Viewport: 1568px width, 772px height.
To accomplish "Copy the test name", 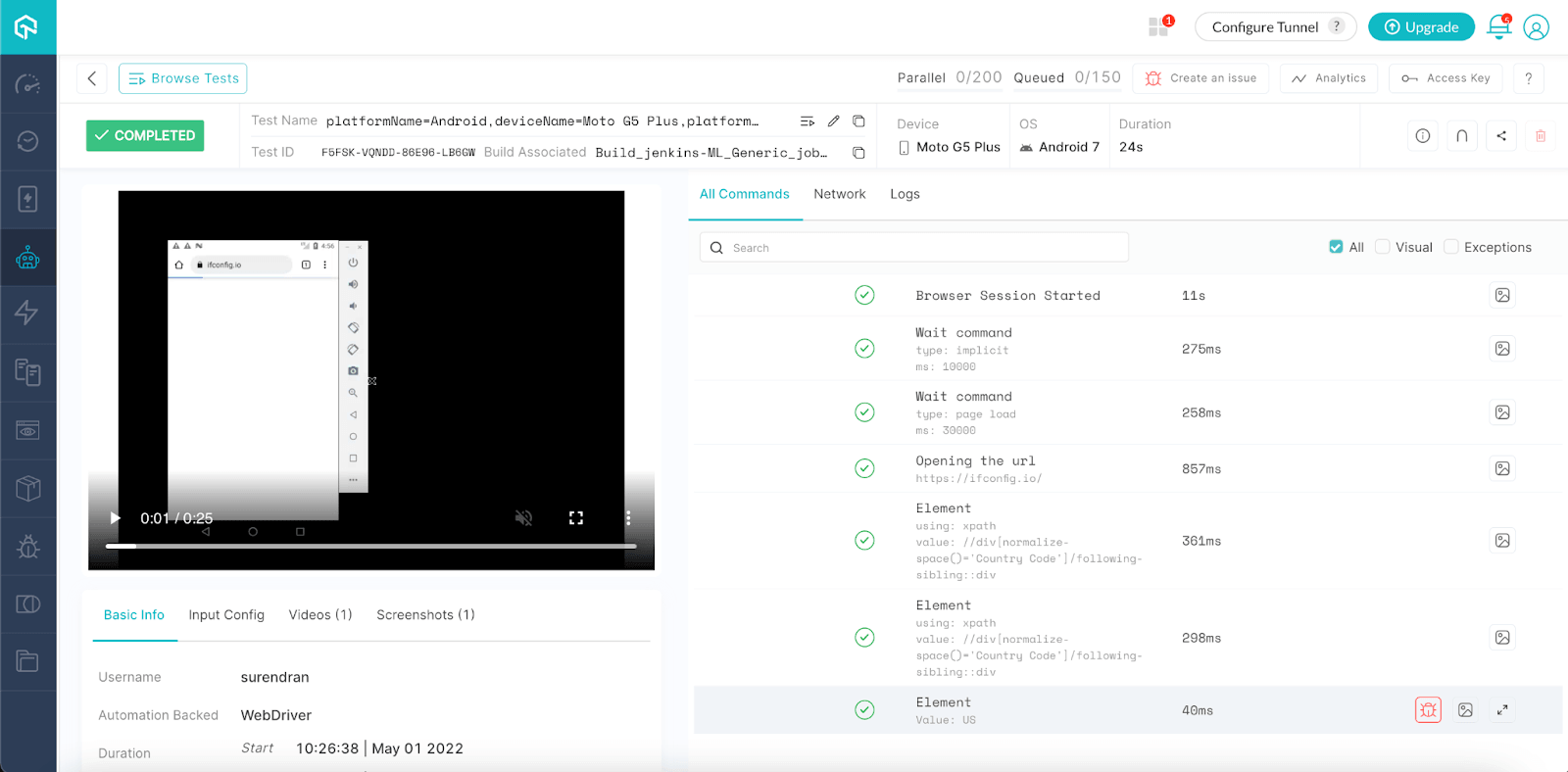I will (x=858, y=121).
